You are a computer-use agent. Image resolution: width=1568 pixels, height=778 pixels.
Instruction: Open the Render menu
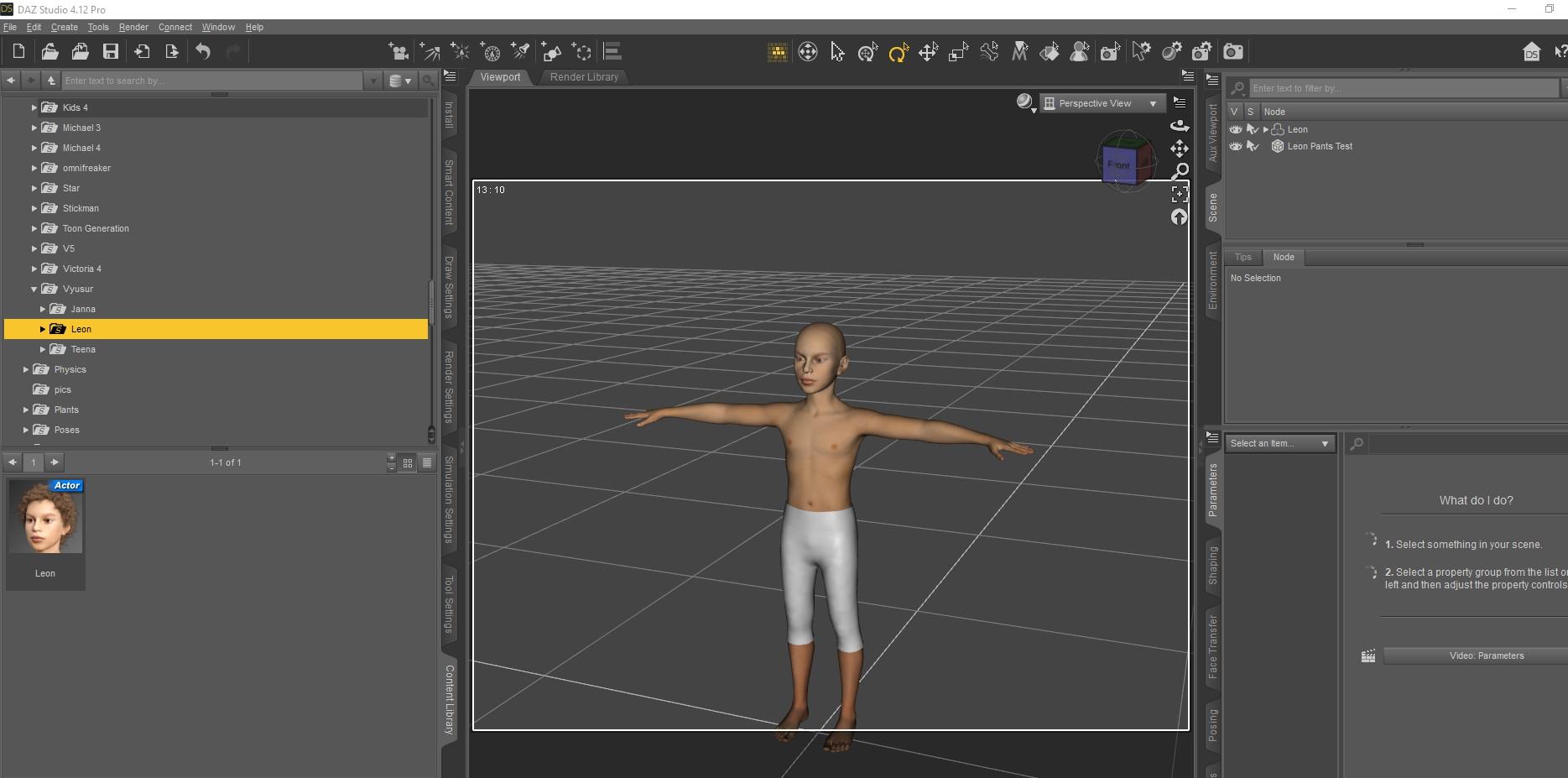click(x=133, y=27)
